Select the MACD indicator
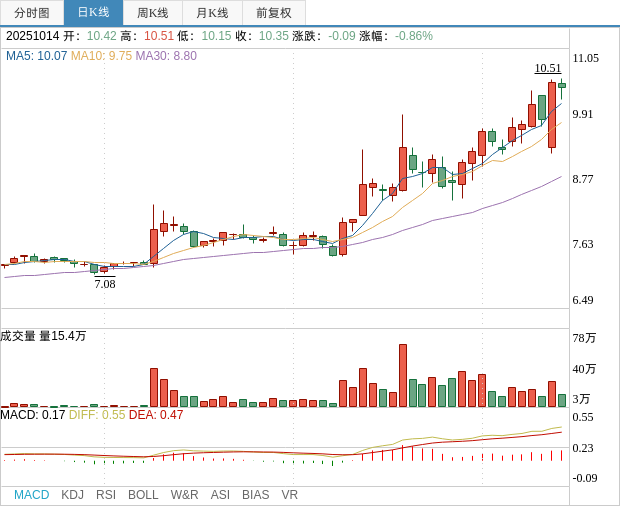Image resolution: width=620 pixels, height=506 pixels. (31, 495)
